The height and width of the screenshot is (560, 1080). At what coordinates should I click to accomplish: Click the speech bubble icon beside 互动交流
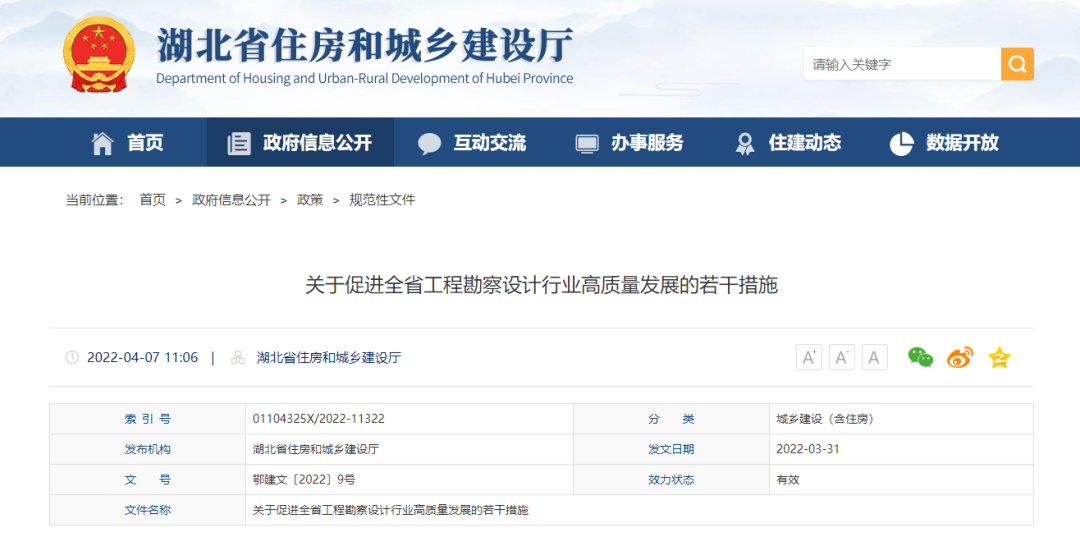[x=429, y=143]
